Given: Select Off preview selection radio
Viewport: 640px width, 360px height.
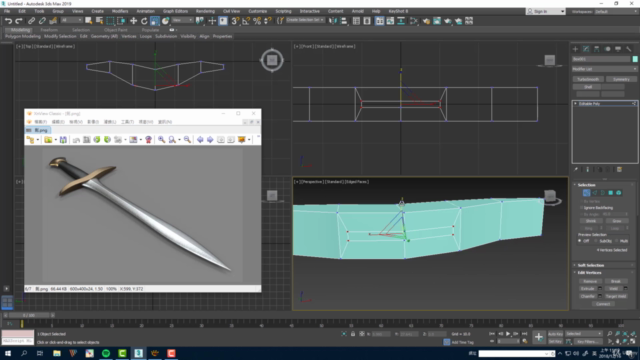Looking at the screenshot, I should [580, 241].
